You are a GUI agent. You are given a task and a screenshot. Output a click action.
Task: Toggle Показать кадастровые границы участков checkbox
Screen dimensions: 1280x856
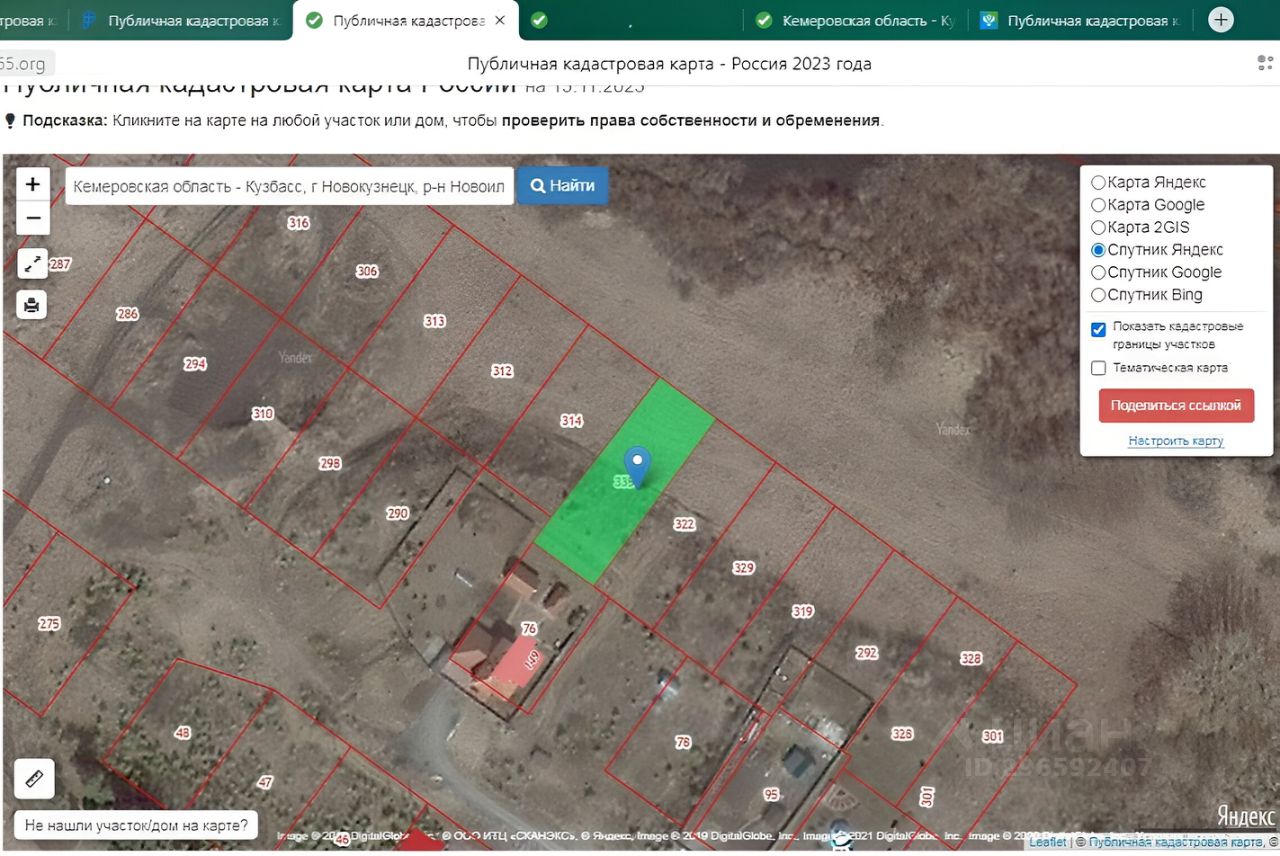(1098, 329)
